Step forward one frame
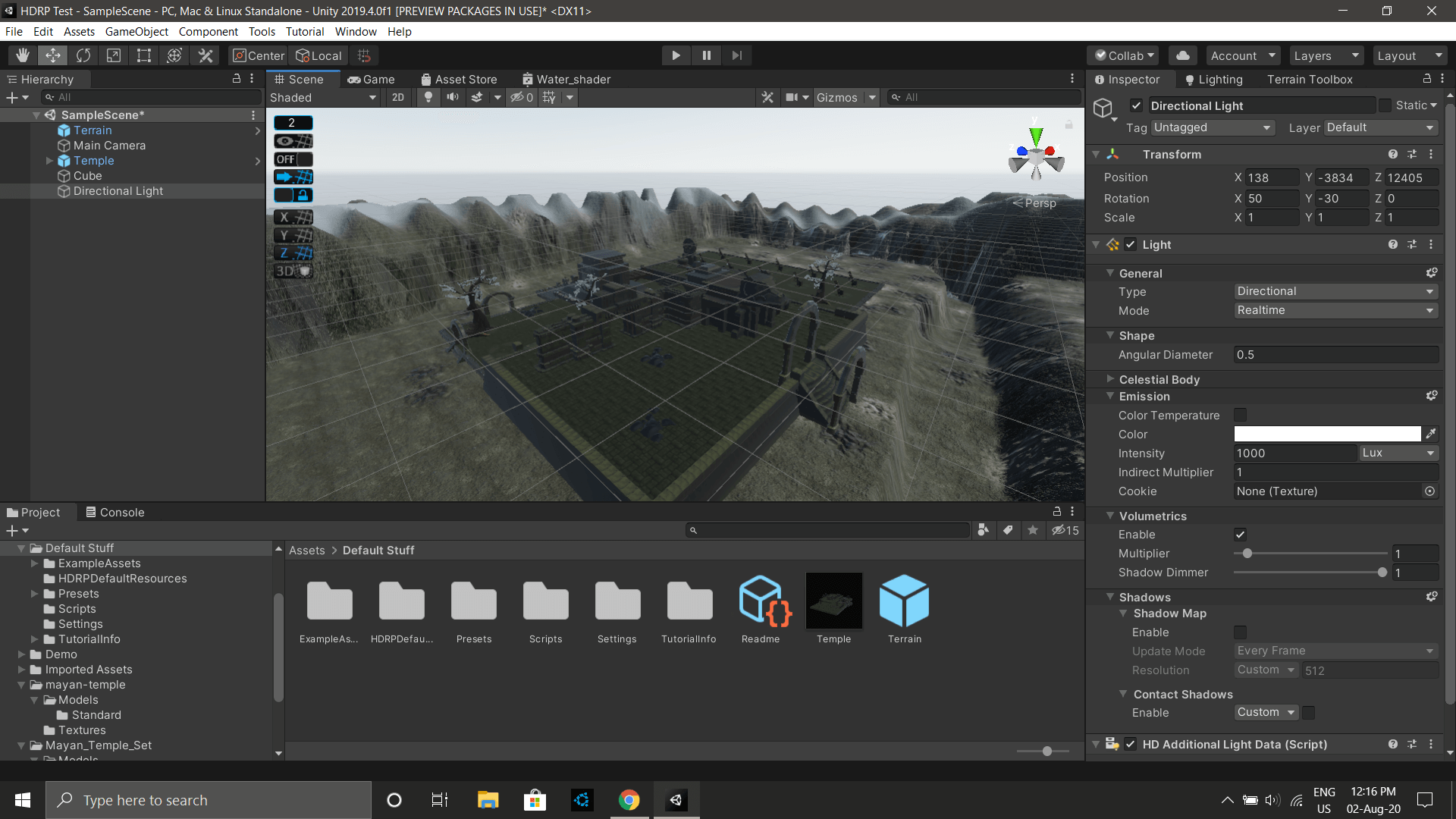Image resolution: width=1456 pixels, height=819 pixels. coord(736,55)
